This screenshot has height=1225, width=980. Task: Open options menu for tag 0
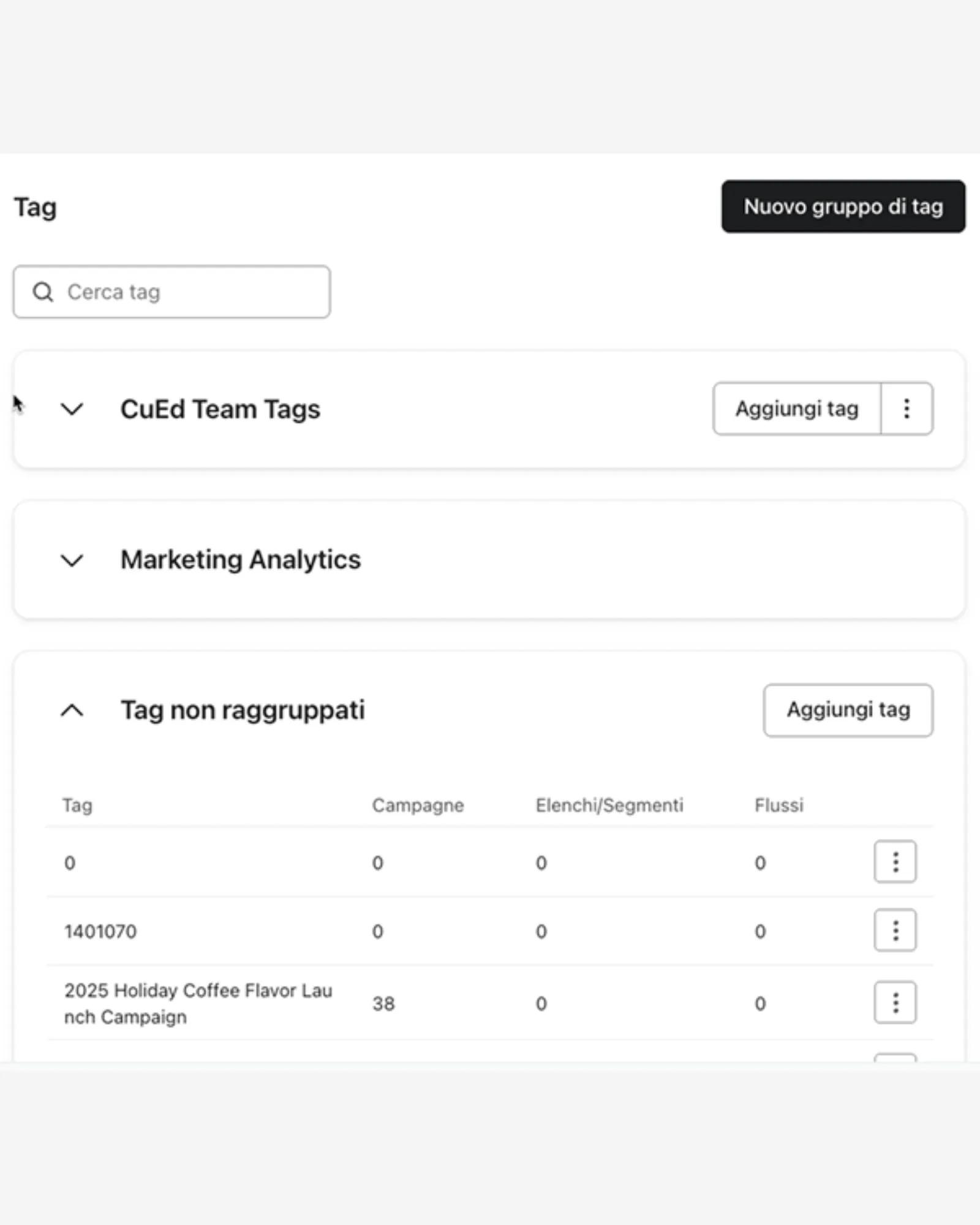point(895,862)
